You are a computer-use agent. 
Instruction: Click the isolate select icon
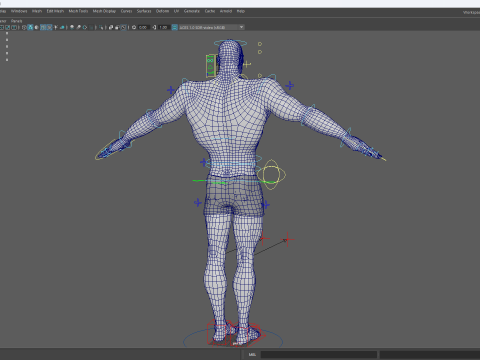[101, 27]
